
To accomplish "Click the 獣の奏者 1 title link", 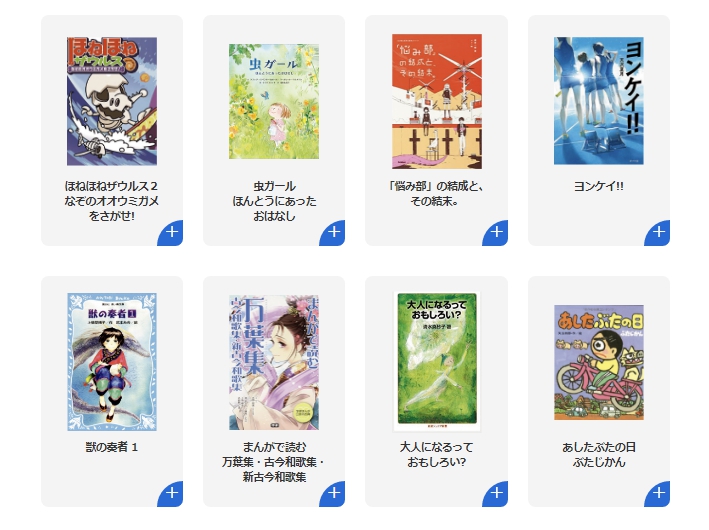I will pos(112,447).
